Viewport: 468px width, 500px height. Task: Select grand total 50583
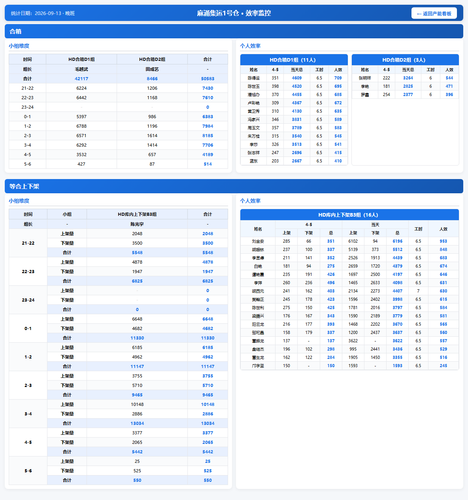[x=207, y=79]
